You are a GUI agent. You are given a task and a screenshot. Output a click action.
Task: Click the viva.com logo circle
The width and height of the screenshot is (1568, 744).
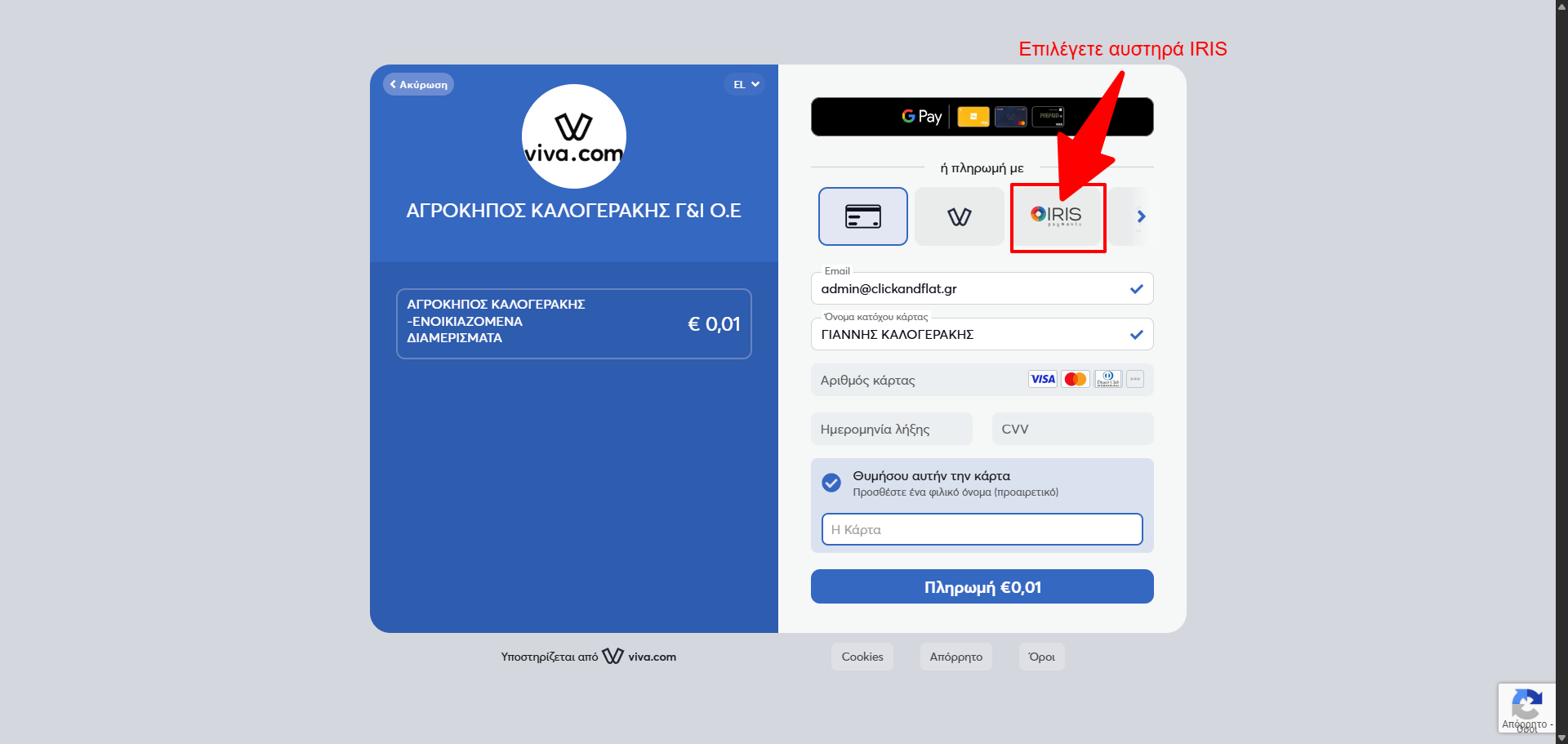point(573,136)
